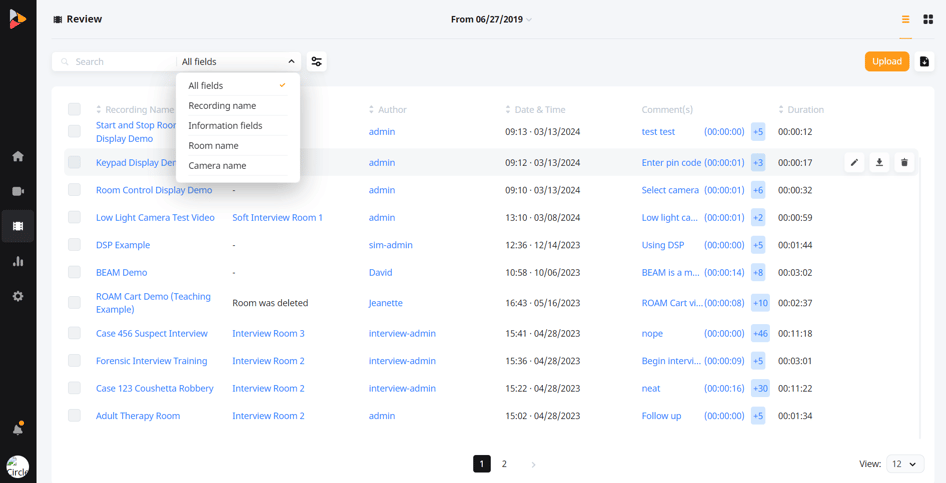Open the View rows-per-page dropdown
The height and width of the screenshot is (483, 946).
(x=904, y=464)
